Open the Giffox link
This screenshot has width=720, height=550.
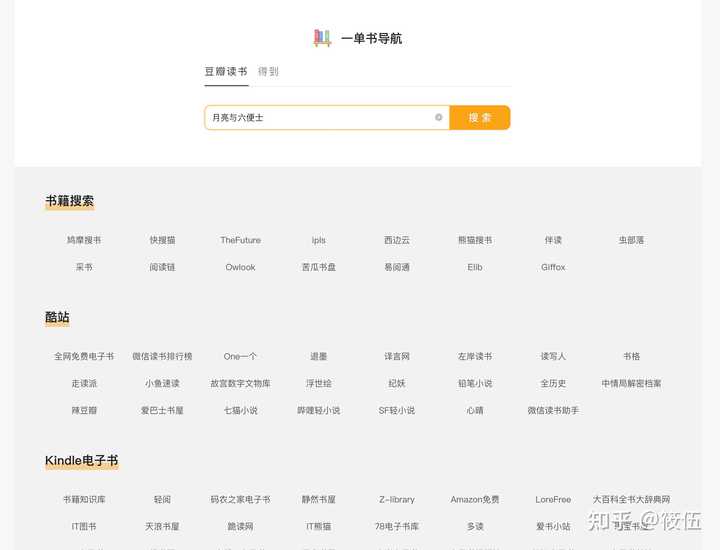pos(553,267)
